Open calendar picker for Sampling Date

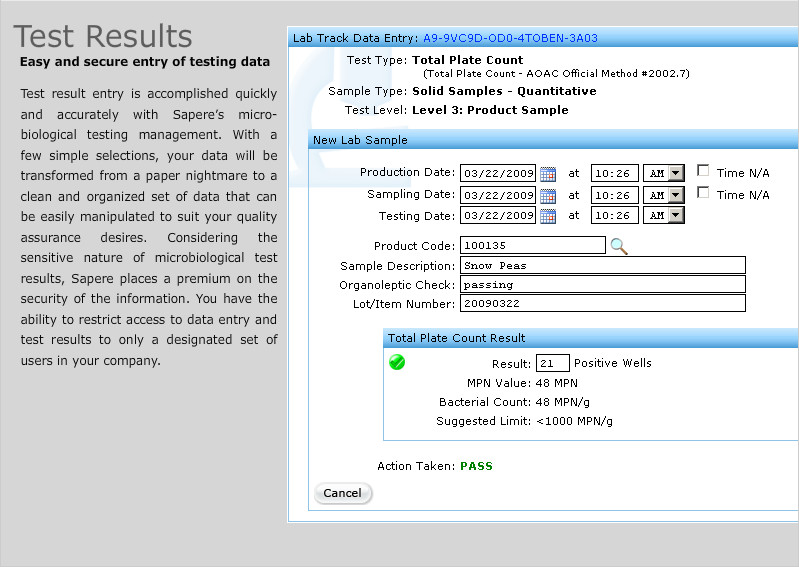click(x=548, y=196)
